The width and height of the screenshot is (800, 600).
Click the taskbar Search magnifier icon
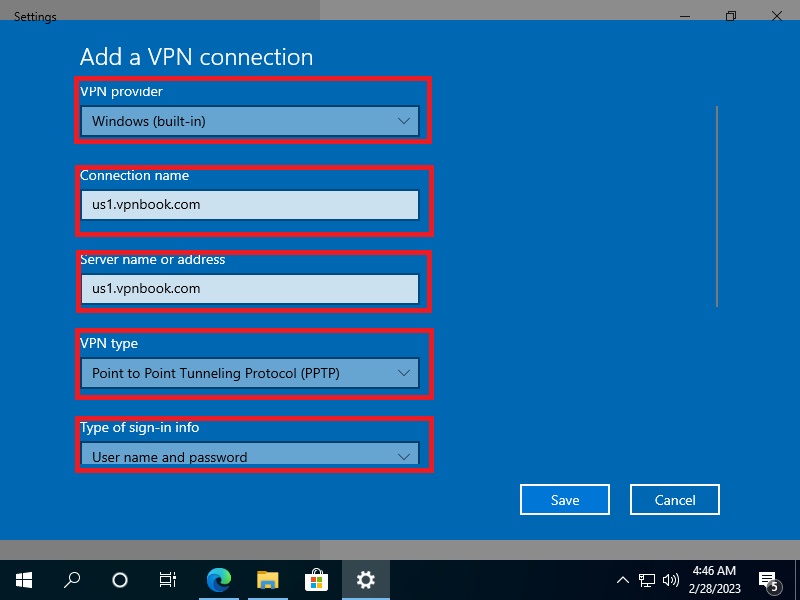click(72, 580)
